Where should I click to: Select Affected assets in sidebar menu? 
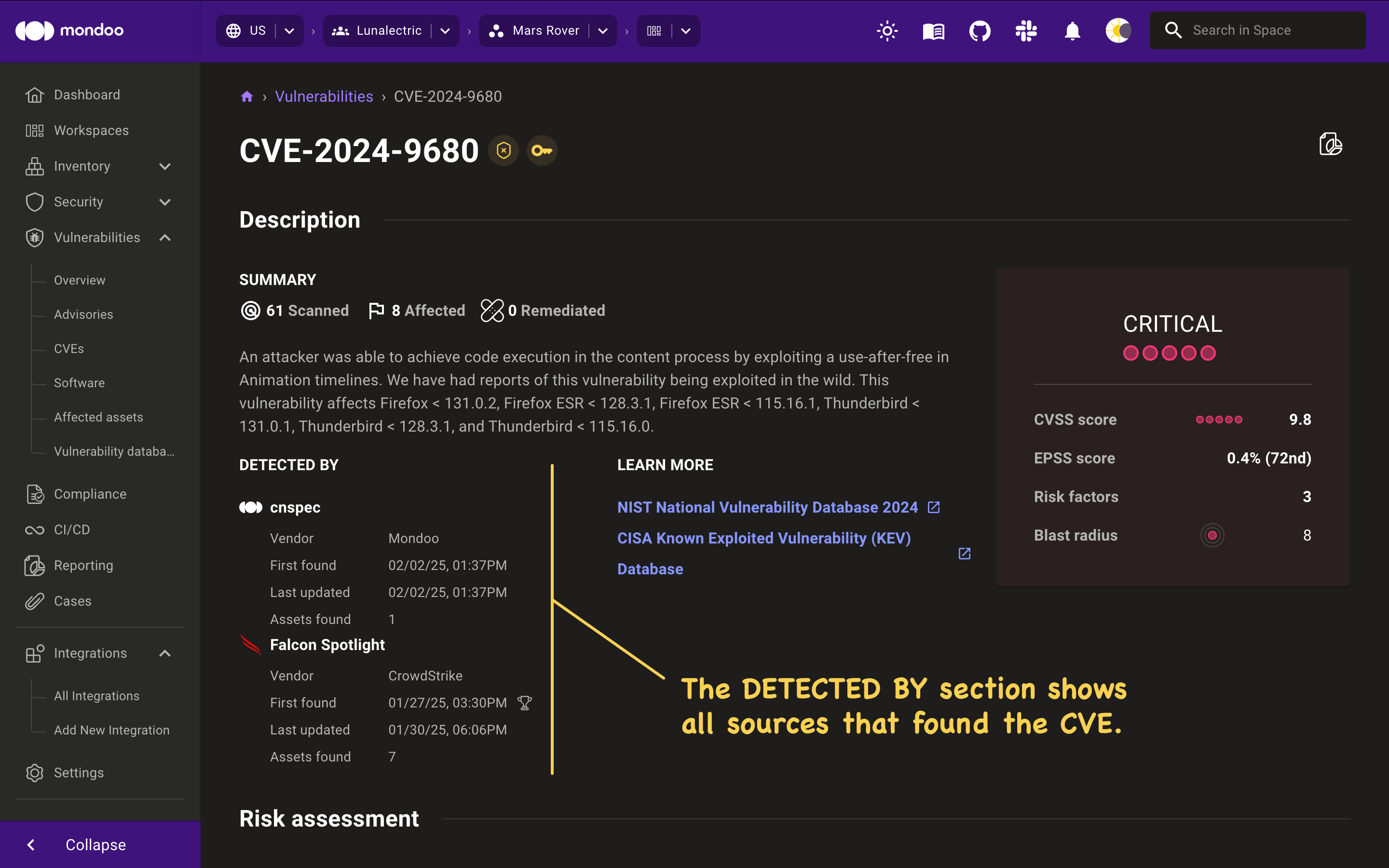98,417
